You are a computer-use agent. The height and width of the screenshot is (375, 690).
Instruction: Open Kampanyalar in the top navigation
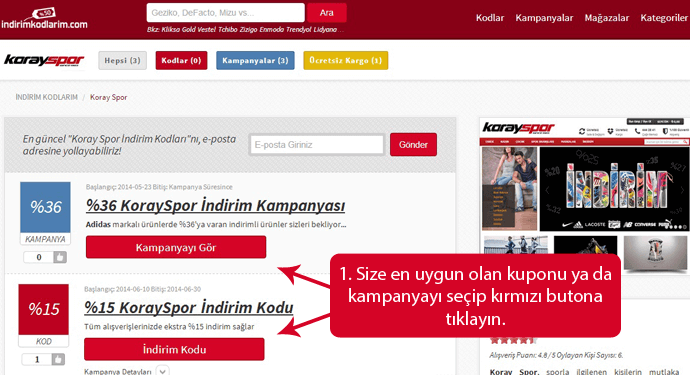tap(544, 18)
